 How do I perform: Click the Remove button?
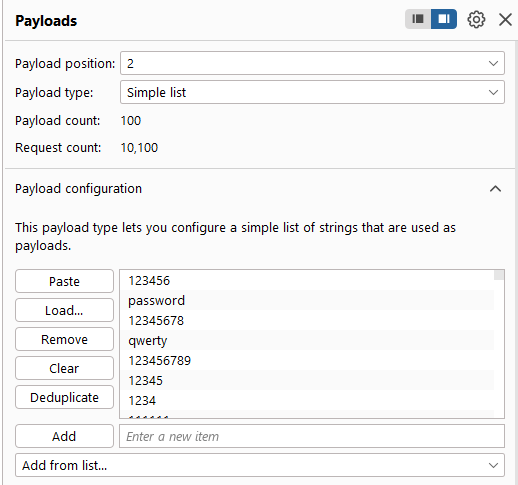pos(64,339)
